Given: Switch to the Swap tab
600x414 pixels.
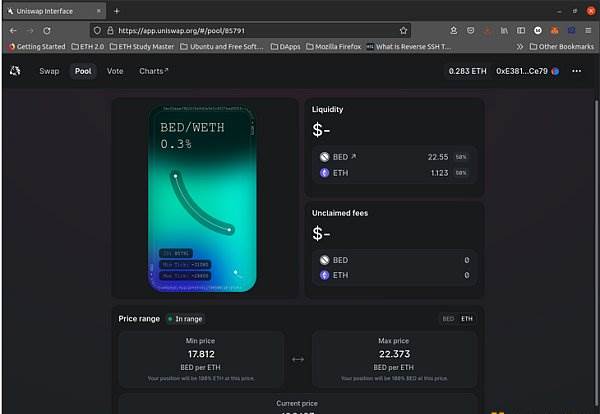Looking at the screenshot, I should click(49, 71).
